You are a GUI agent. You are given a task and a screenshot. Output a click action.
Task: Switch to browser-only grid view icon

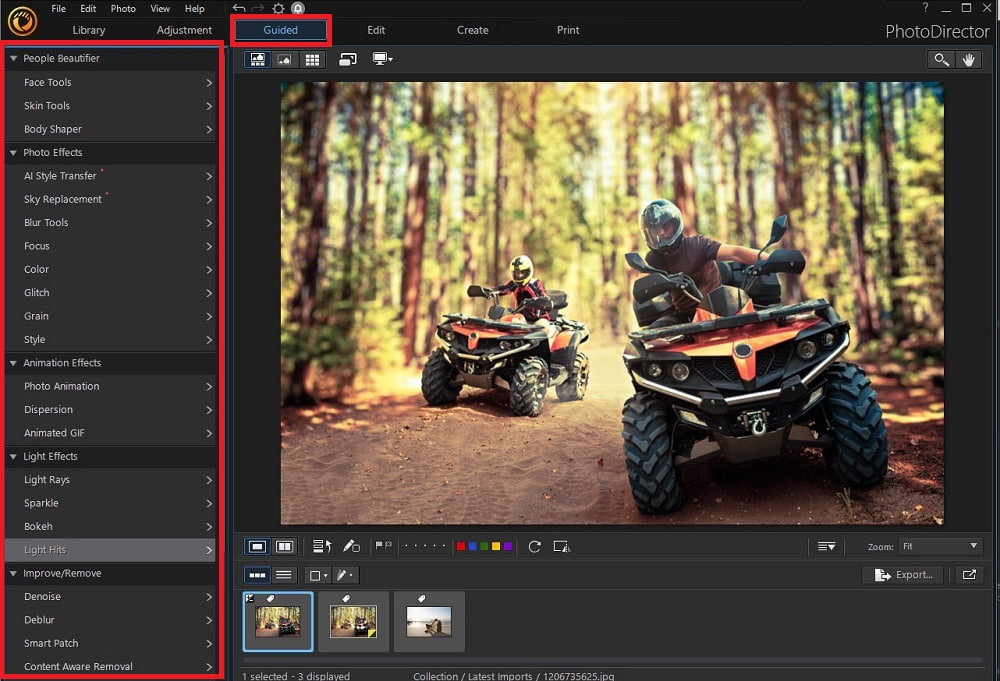312,59
